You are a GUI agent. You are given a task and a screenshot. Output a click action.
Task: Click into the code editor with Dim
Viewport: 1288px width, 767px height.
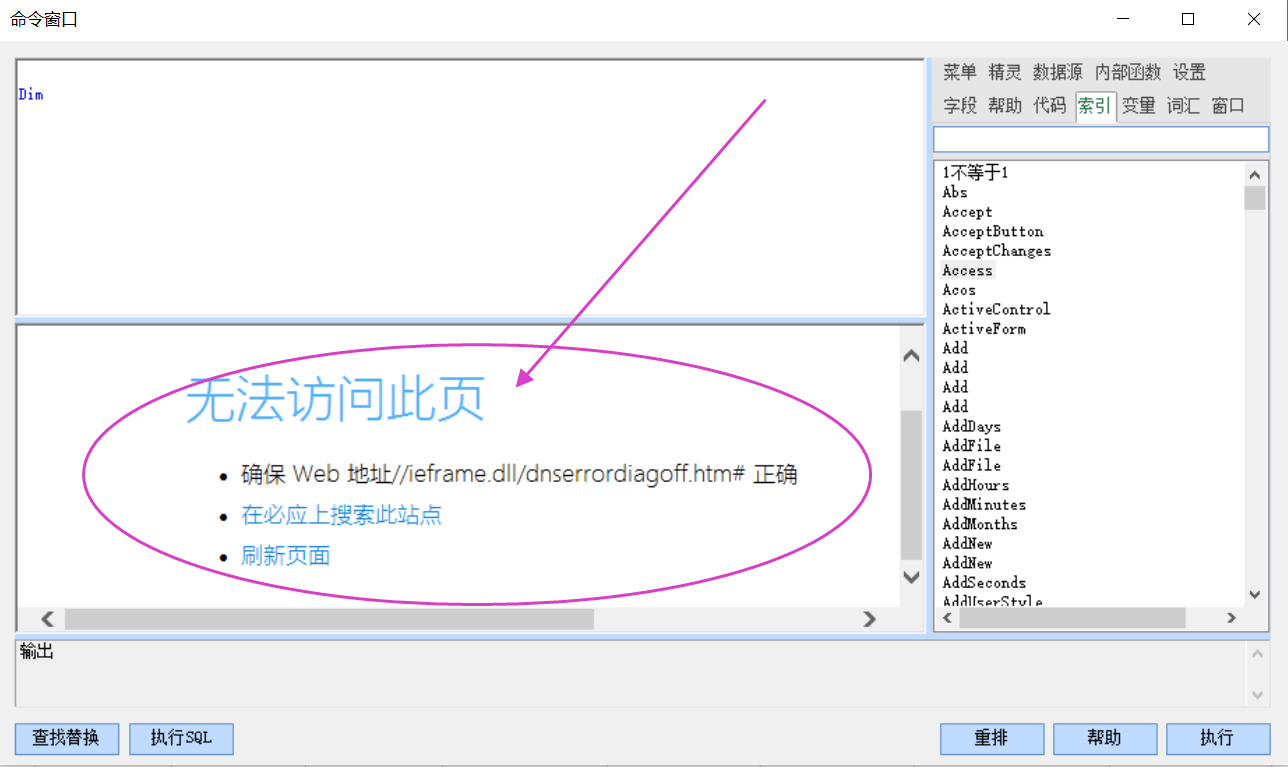tap(469, 188)
